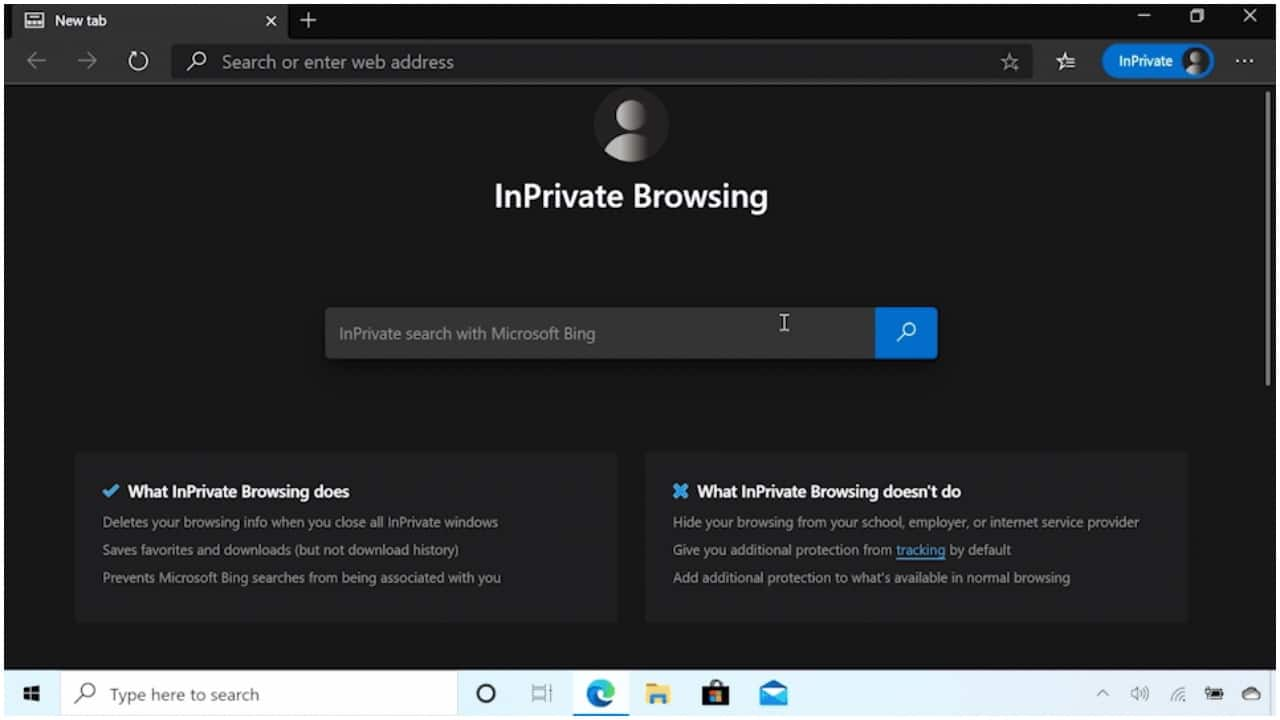
Task: Open Microsoft Store from taskbar
Action: pyautogui.click(x=715, y=693)
